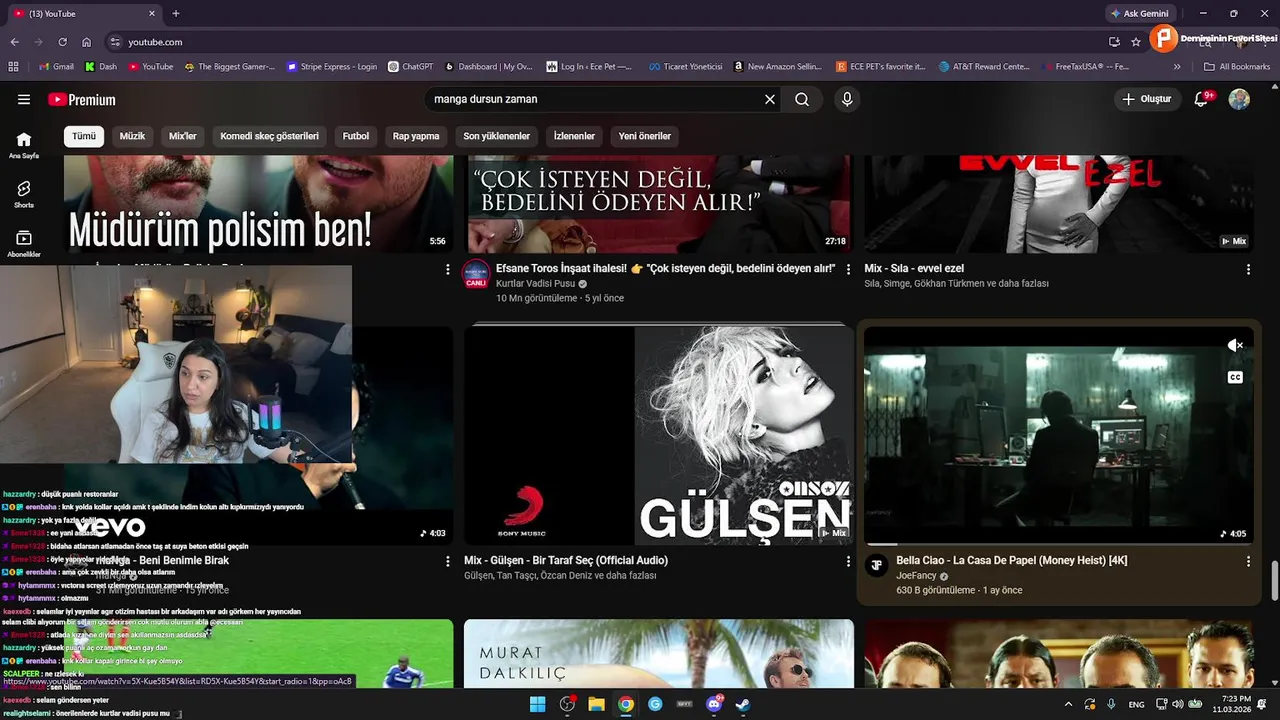Go back in the browser
The image size is (1280, 720).
pos(14,42)
